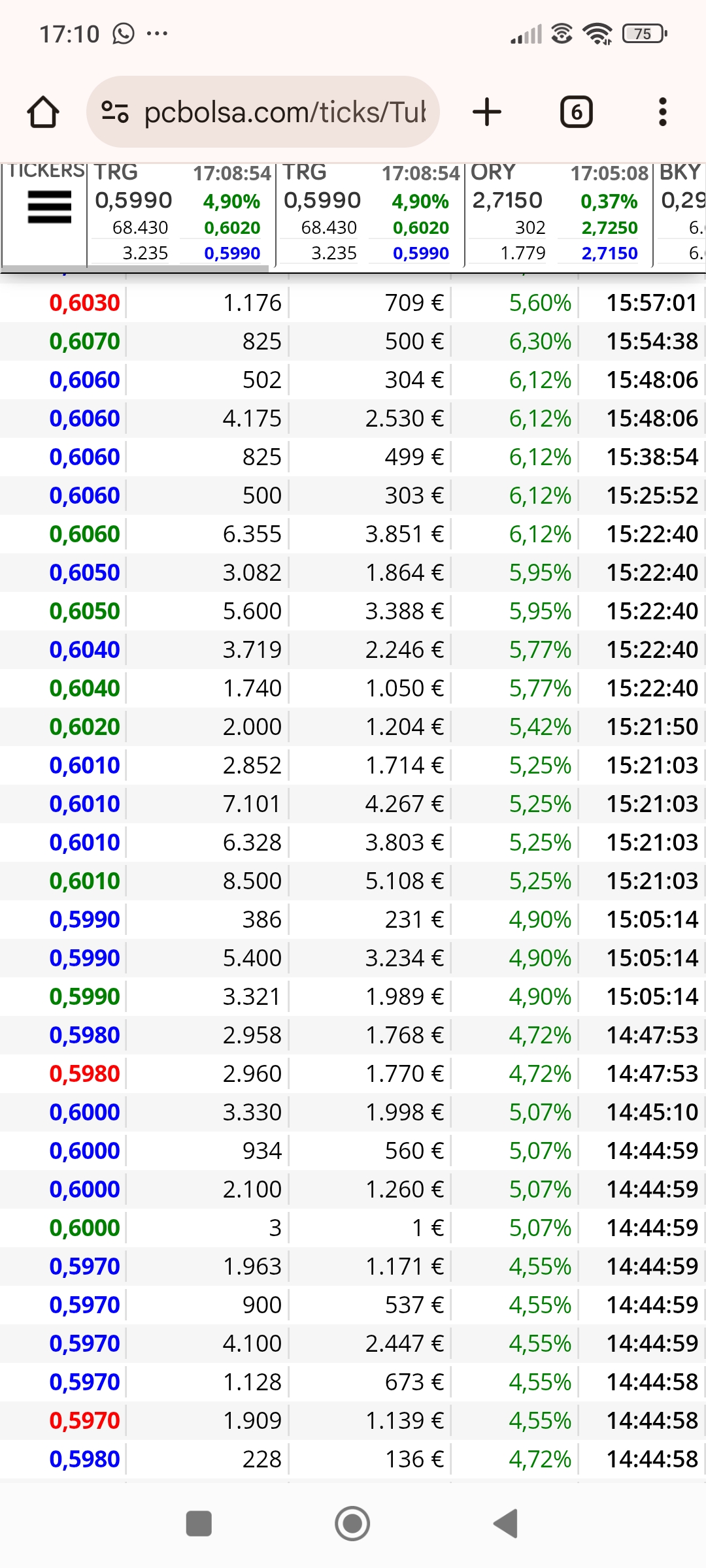Open the TICKERS hamburger menu

point(49,207)
